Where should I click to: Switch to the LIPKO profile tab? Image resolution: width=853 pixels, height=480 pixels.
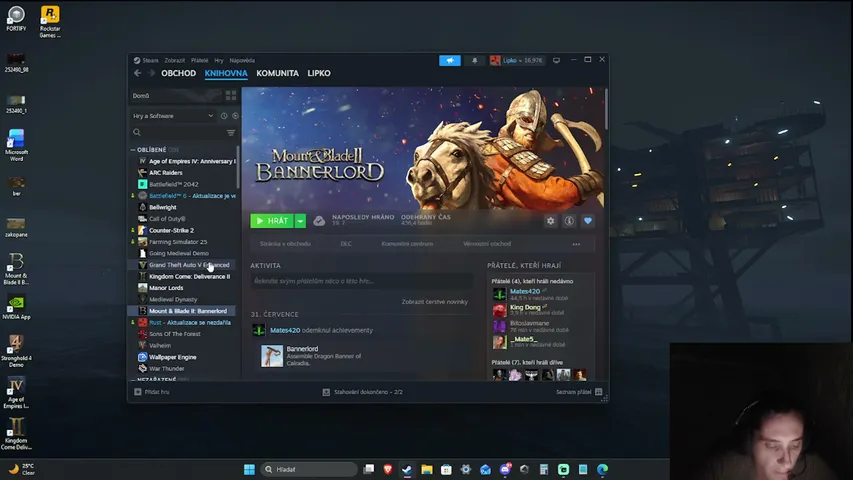[x=319, y=73]
